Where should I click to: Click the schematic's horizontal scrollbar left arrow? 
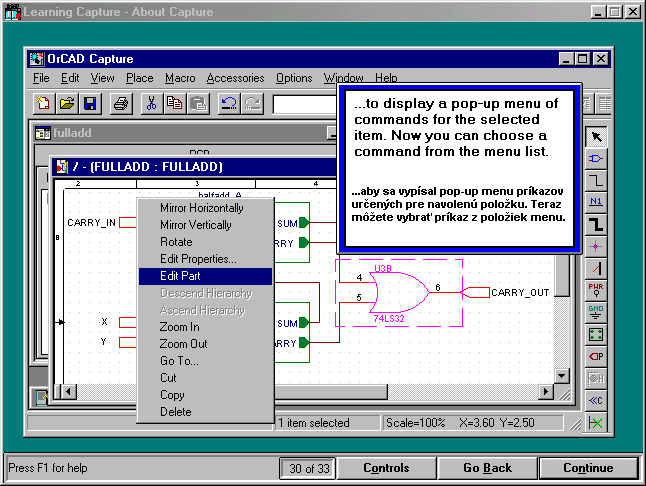pyautogui.click(x=69, y=390)
